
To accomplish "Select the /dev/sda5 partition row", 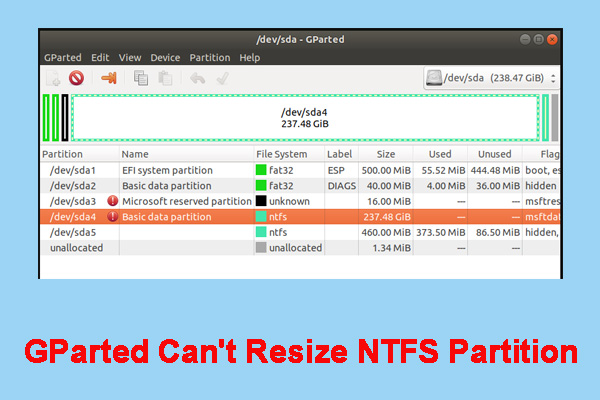I will (x=300, y=232).
